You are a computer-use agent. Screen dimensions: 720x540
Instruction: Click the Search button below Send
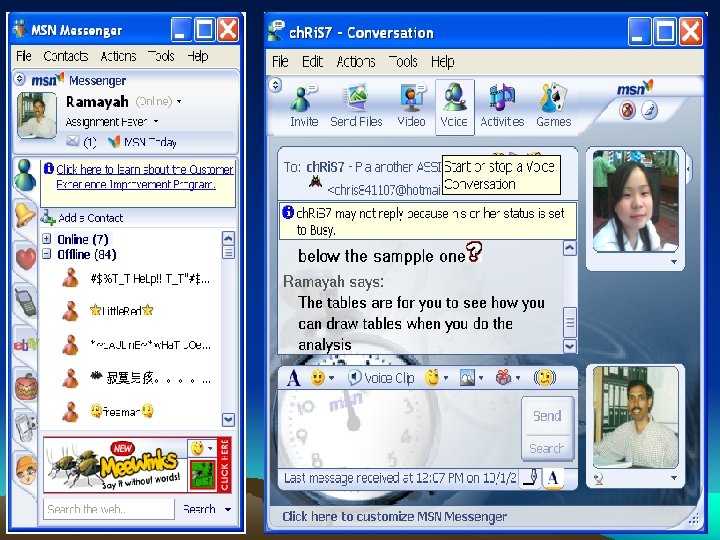[546, 448]
